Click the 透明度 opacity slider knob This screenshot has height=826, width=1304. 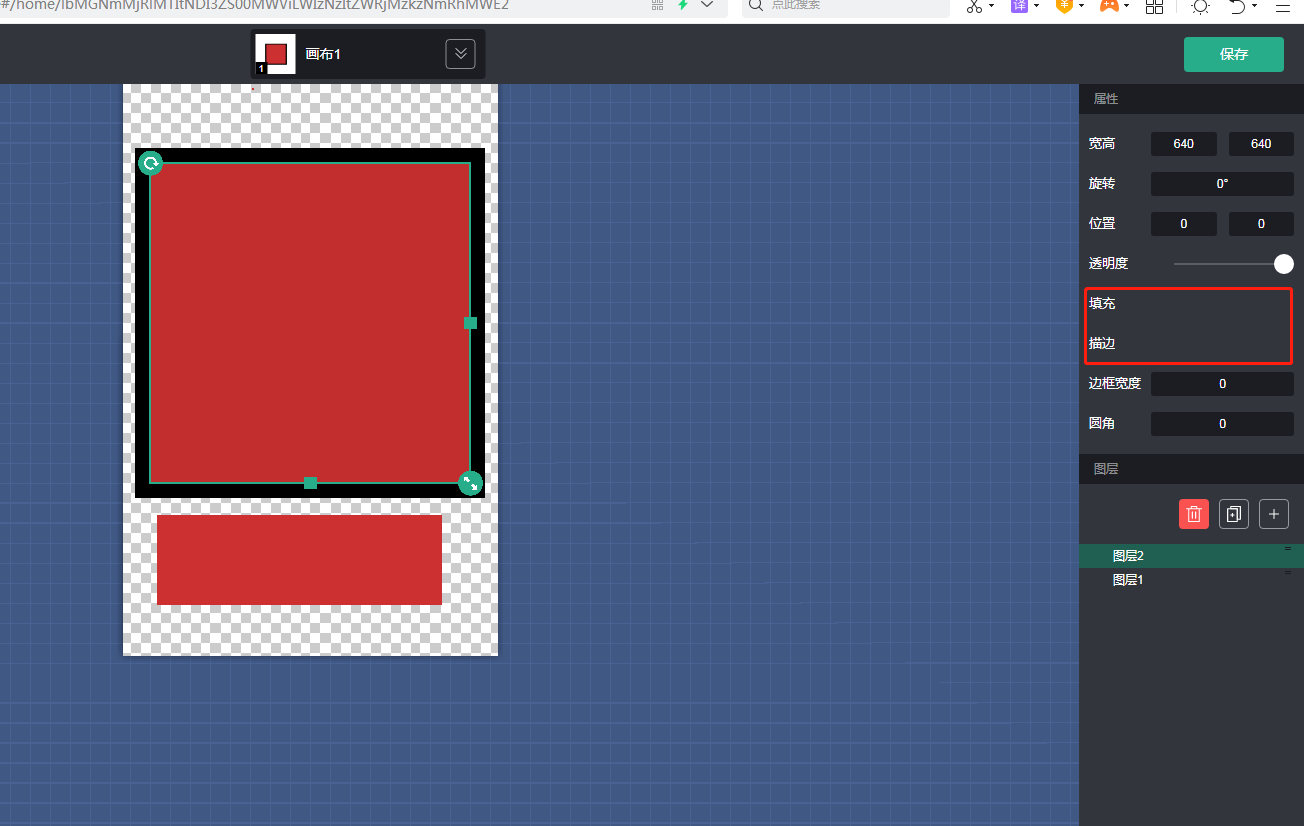(x=1284, y=264)
